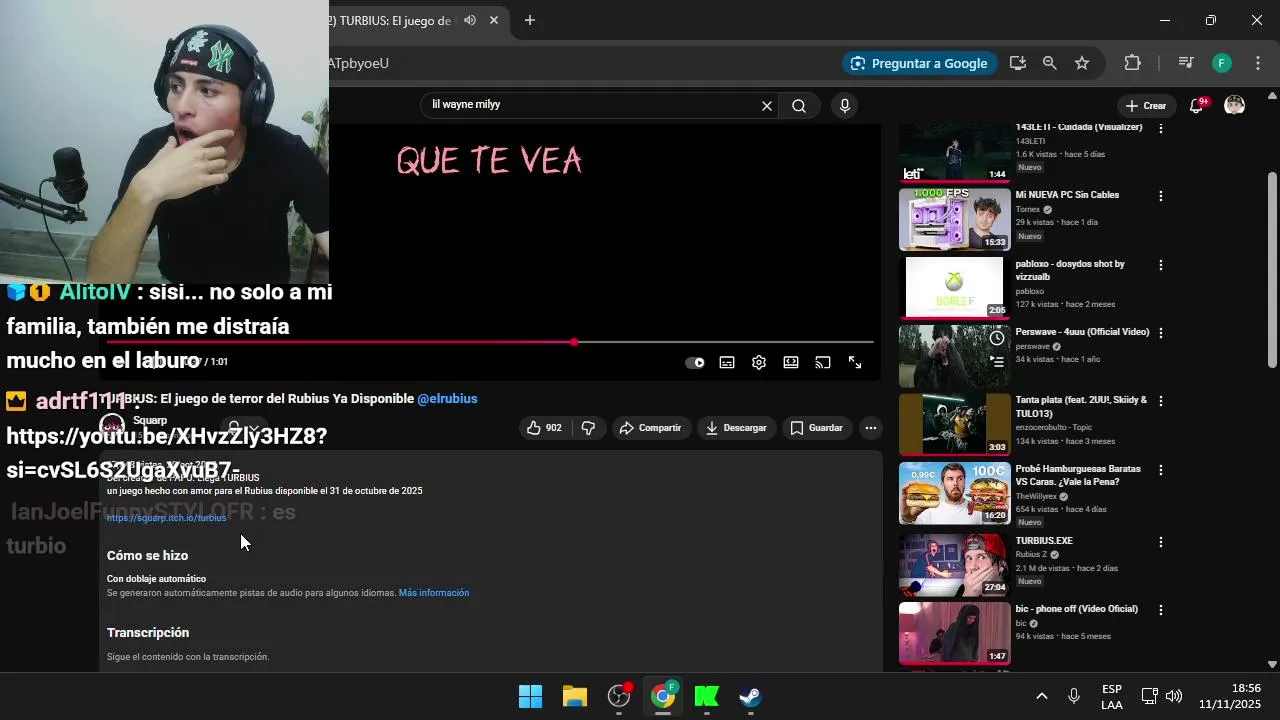1280x720 pixels.
Task: Open File Explorer from the taskbar
Action: tap(575, 696)
